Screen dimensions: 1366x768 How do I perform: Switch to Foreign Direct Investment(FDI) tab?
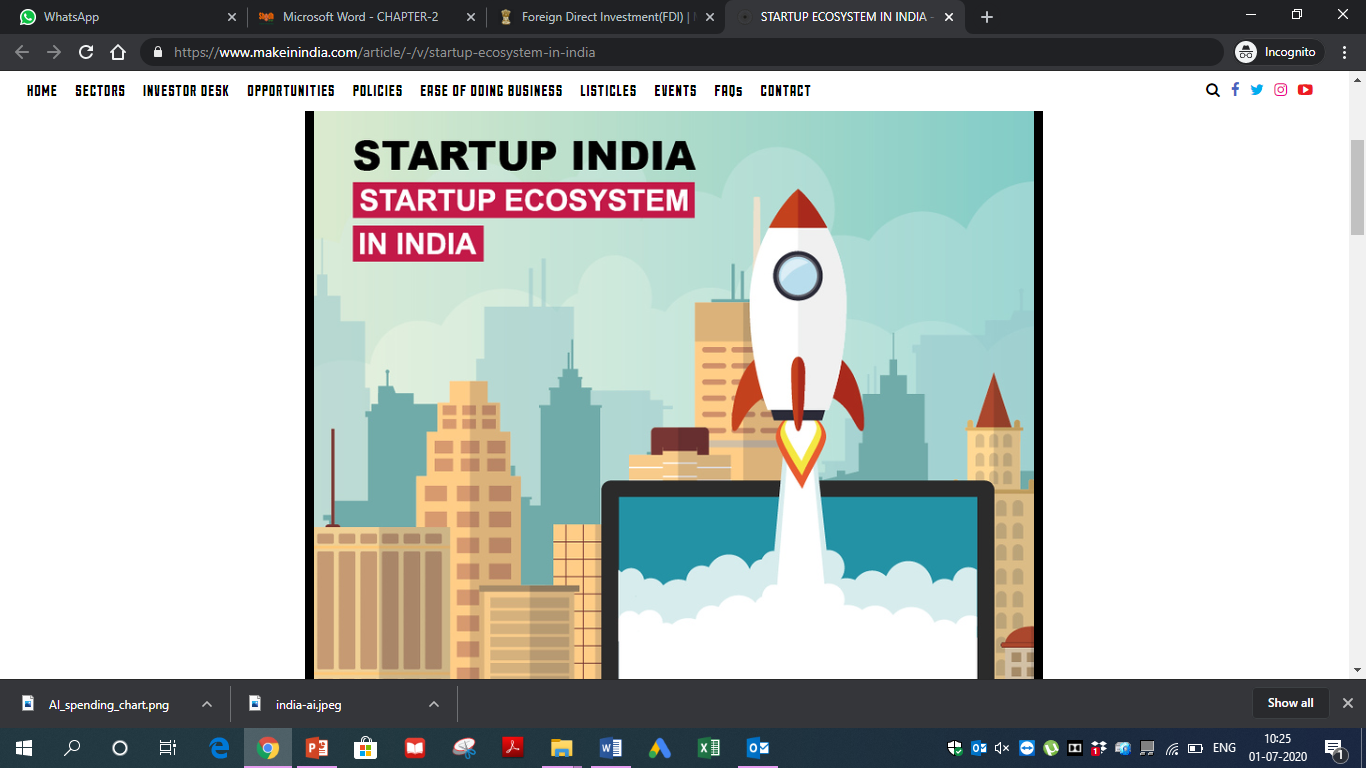605,17
